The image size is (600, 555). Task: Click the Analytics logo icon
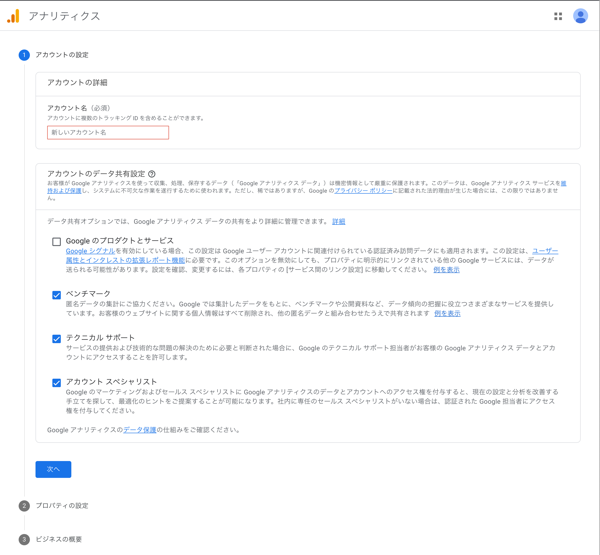coord(13,16)
